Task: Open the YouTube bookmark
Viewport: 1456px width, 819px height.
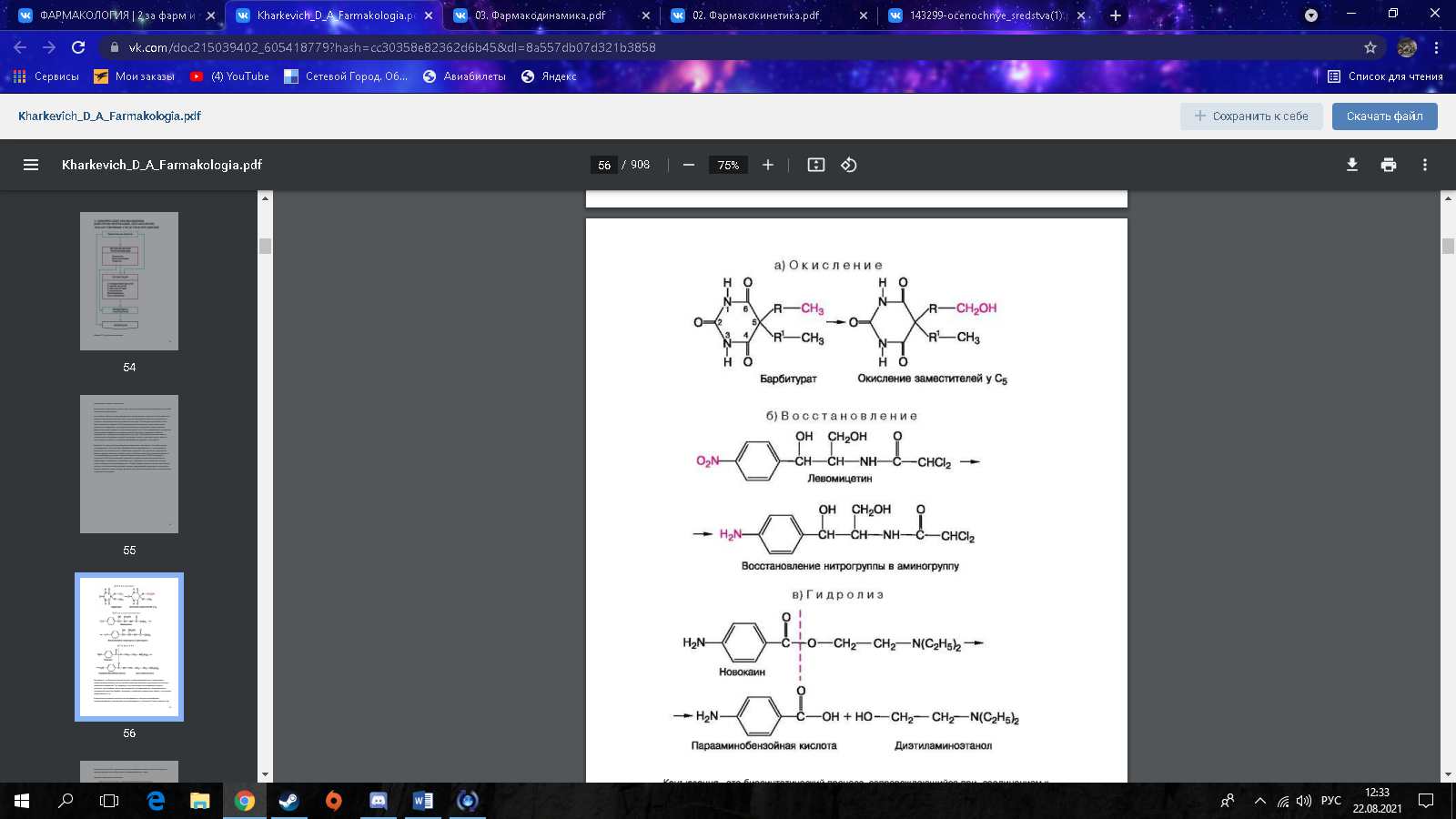Action: coord(229,76)
